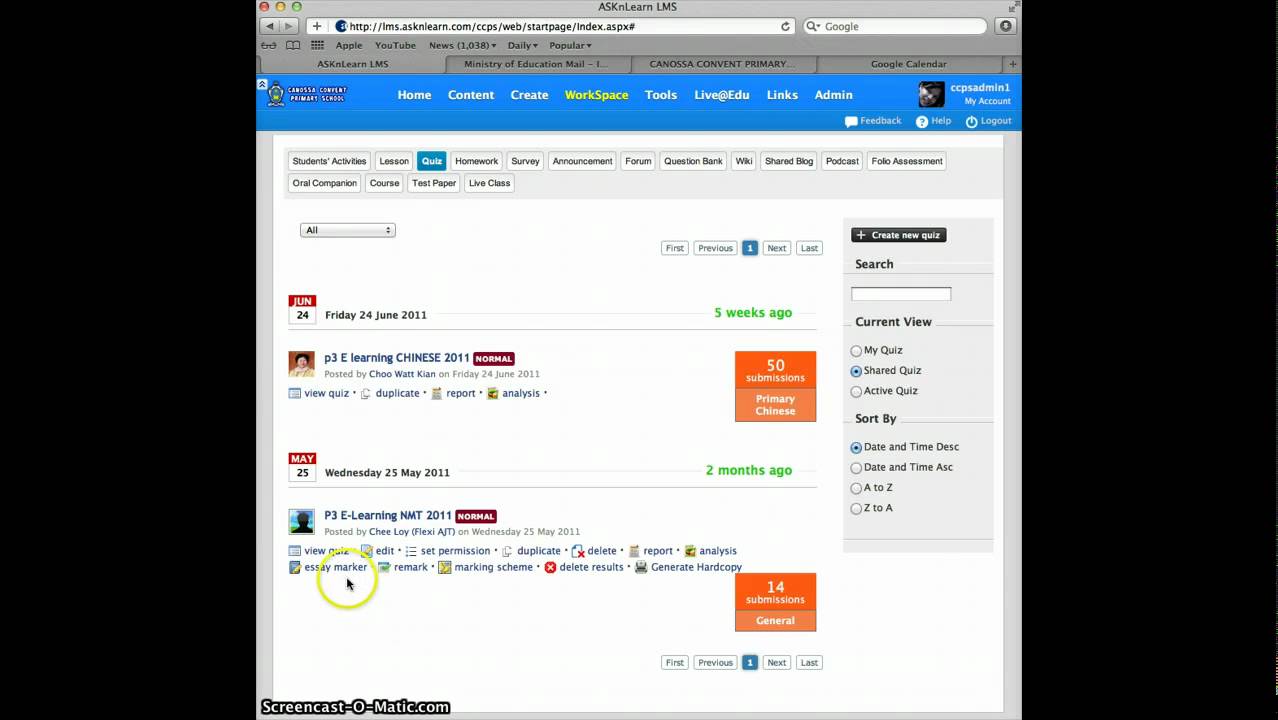Click the add bookmark plus button
This screenshot has width=1278, height=720.
(317, 26)
